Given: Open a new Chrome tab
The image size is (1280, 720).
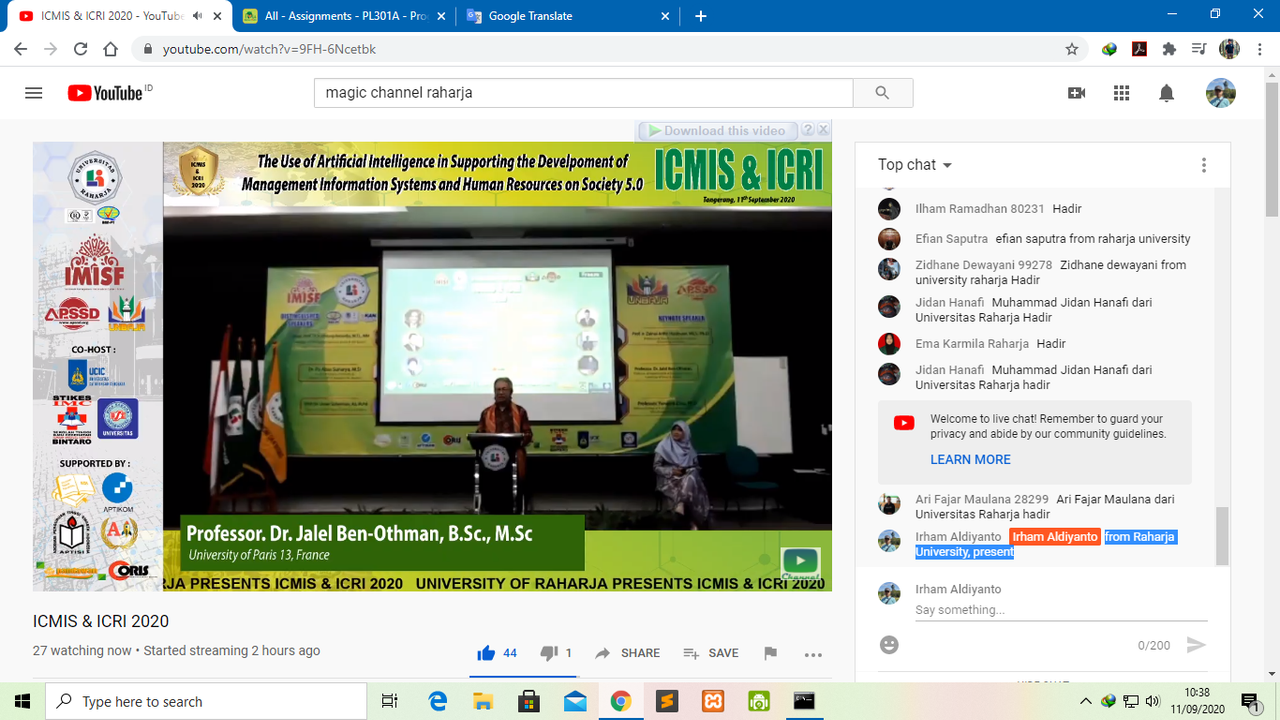Looking at the screenshot, I should (x=700, y=16).
